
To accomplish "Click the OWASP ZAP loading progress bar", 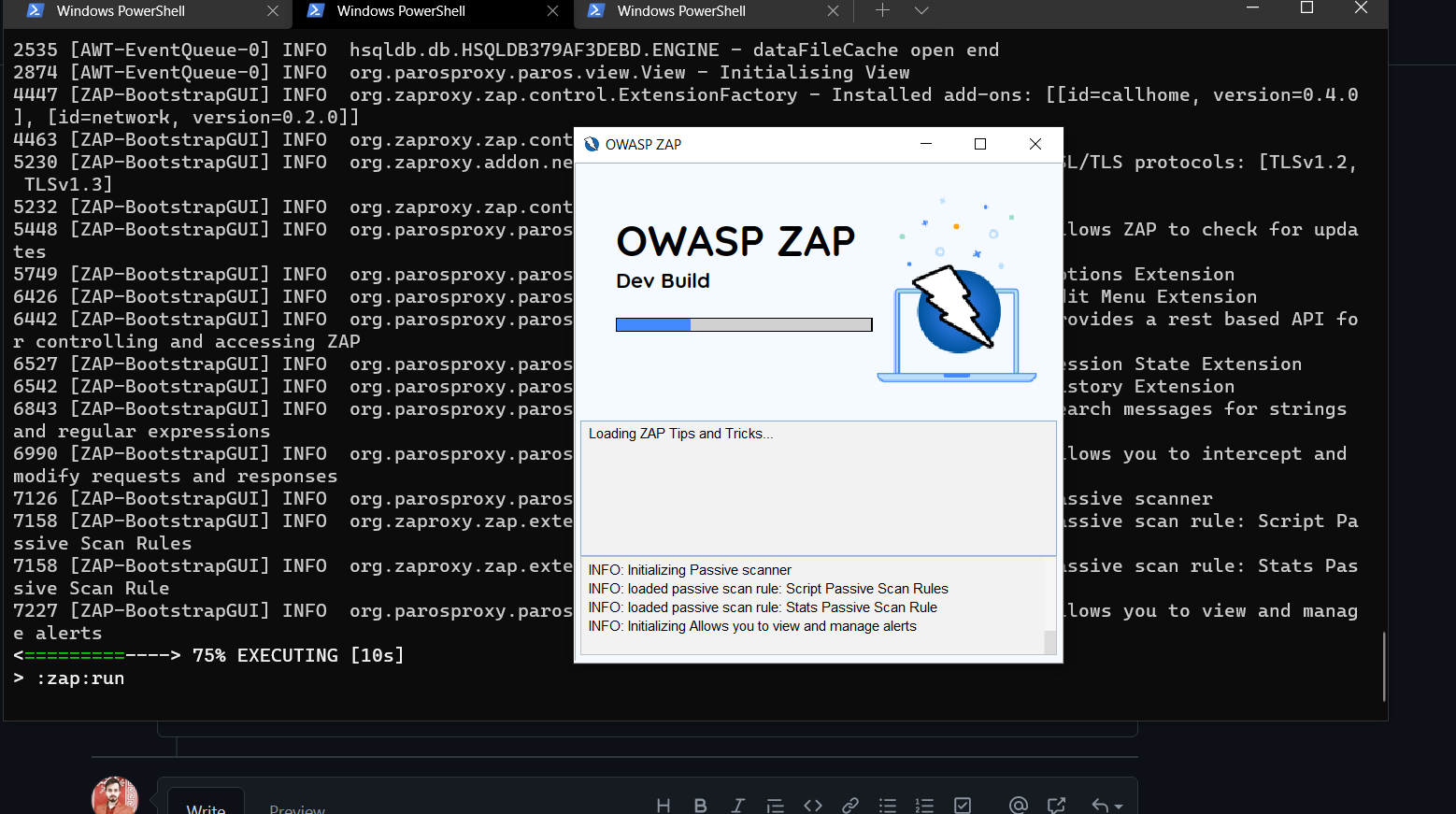I will point(743,324).
